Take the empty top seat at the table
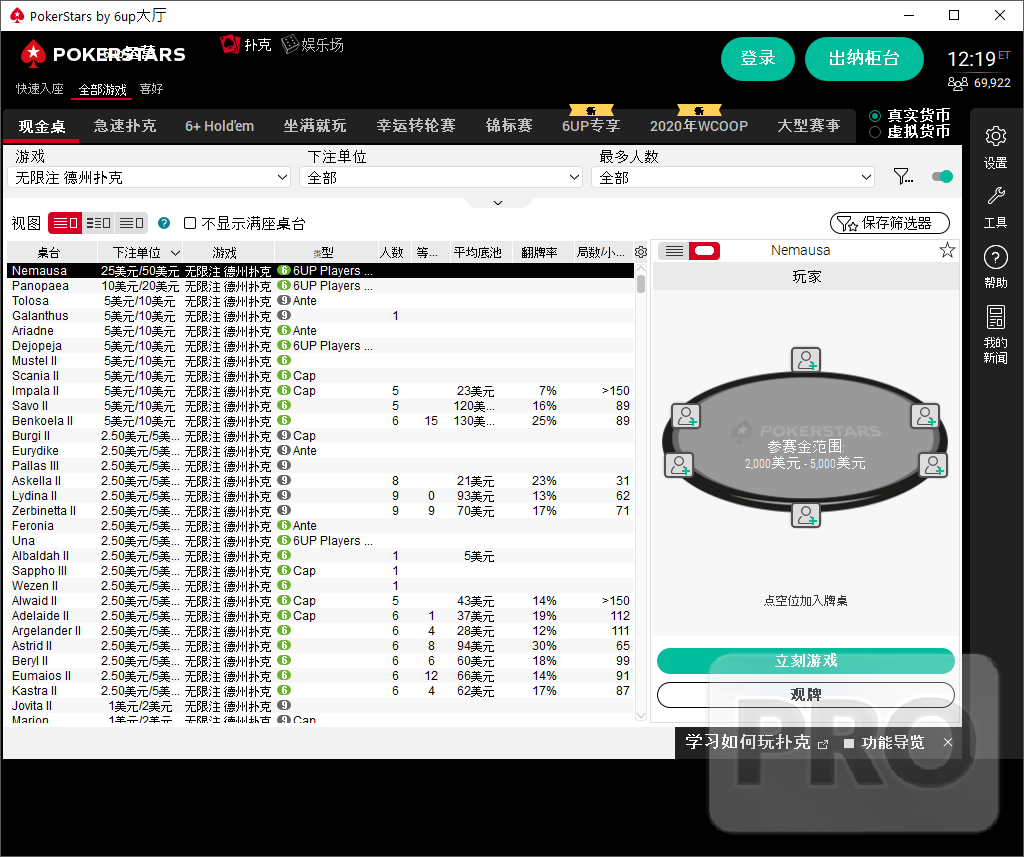The image size is (1024, 857). (806, 360)
